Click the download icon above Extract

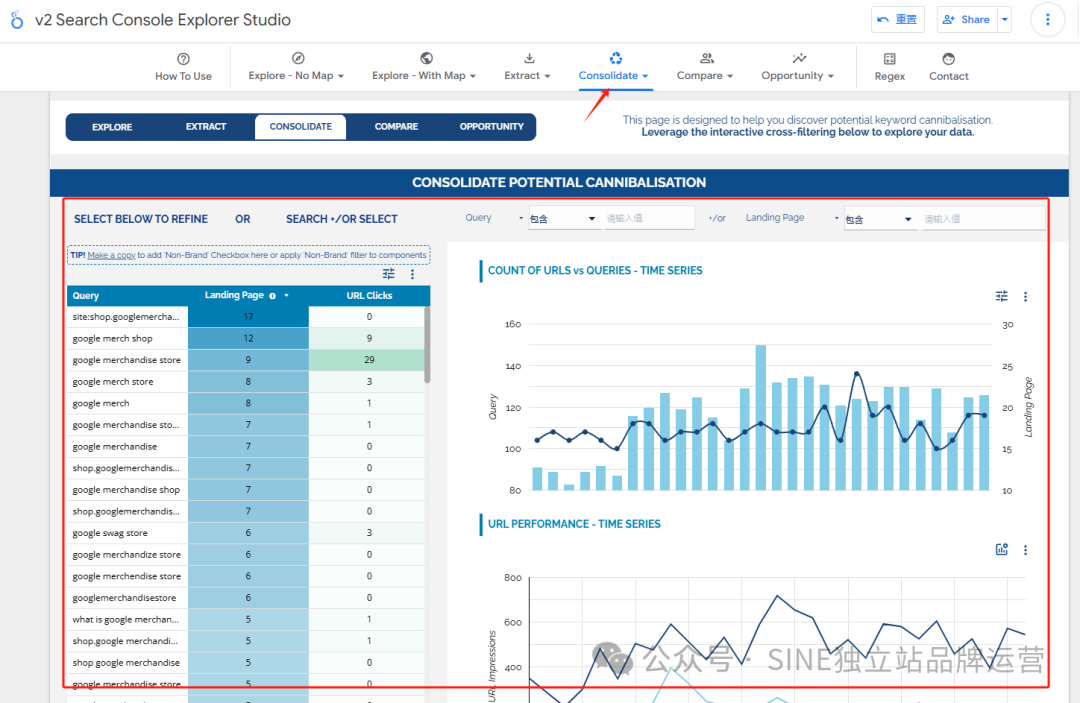[529, 58]
